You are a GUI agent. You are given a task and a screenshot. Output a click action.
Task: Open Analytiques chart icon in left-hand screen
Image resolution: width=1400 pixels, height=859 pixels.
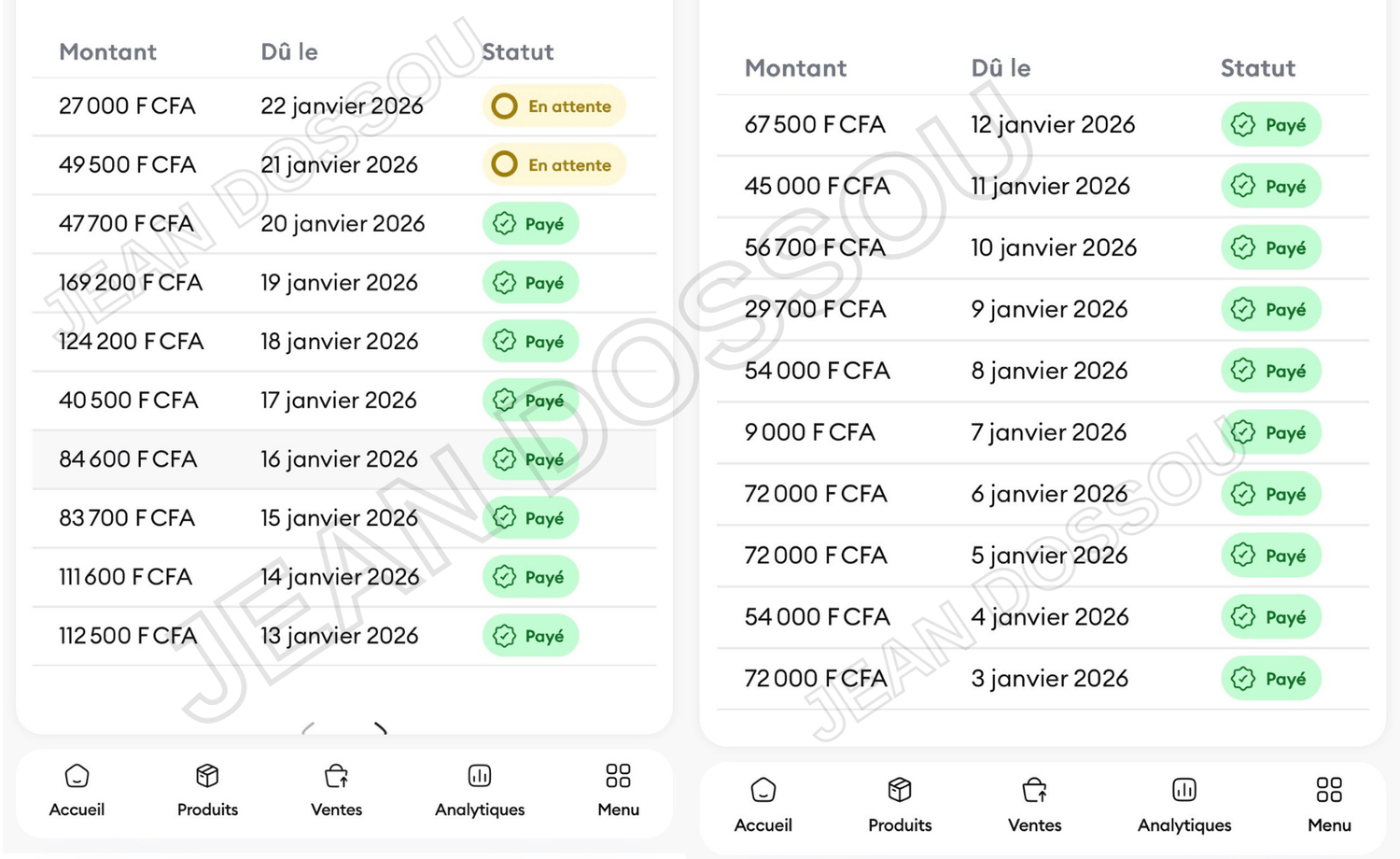point(480,776)
